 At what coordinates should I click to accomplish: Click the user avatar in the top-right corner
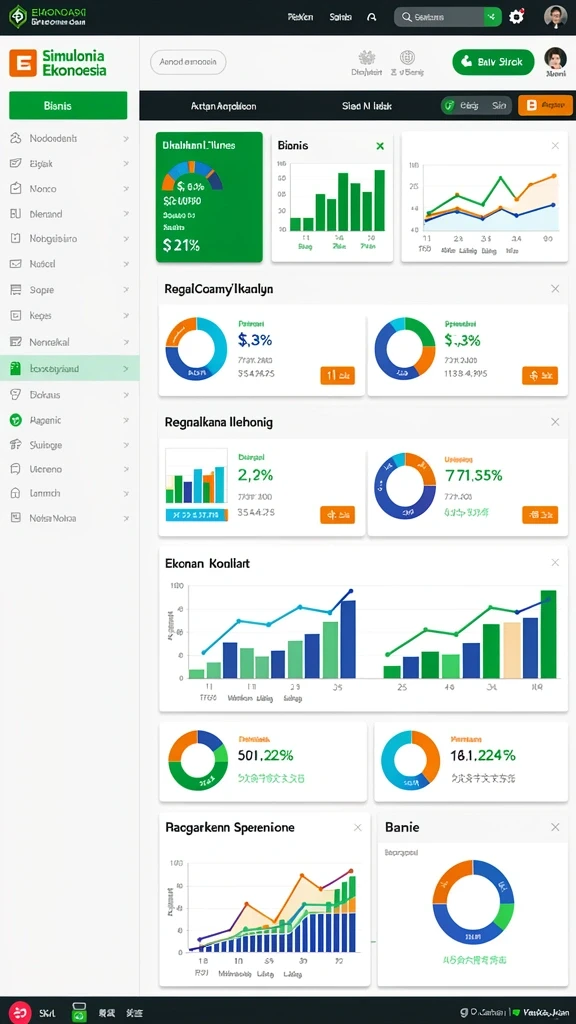coord(555,17)
